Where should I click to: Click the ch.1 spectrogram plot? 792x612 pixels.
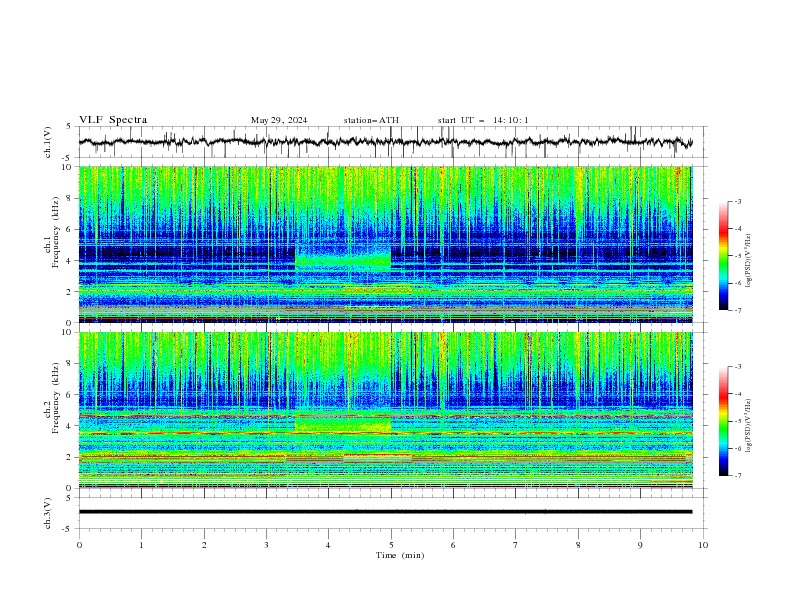[x=386, y=244]
